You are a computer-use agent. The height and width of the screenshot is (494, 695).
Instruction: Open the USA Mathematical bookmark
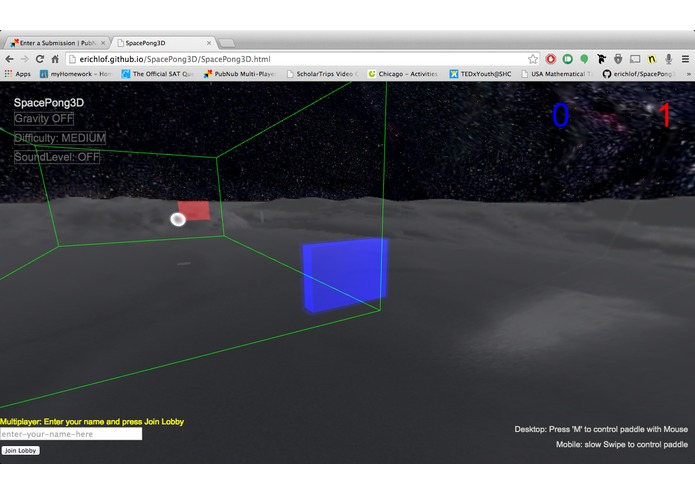(557, 74)
